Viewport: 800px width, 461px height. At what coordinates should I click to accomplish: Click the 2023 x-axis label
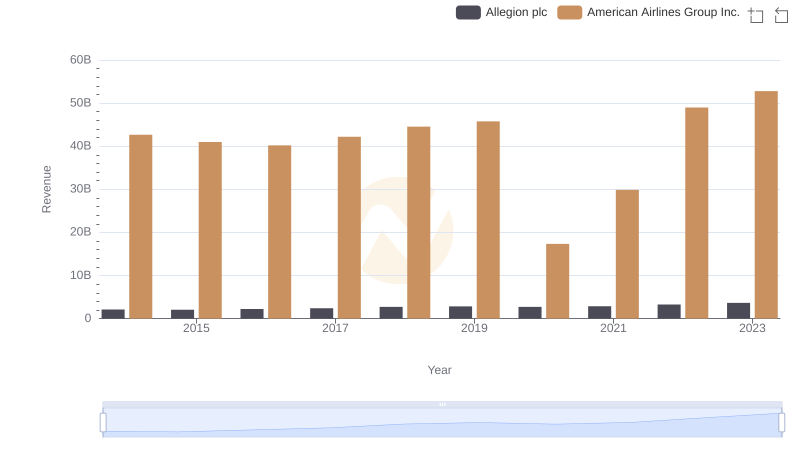[752, 328]
